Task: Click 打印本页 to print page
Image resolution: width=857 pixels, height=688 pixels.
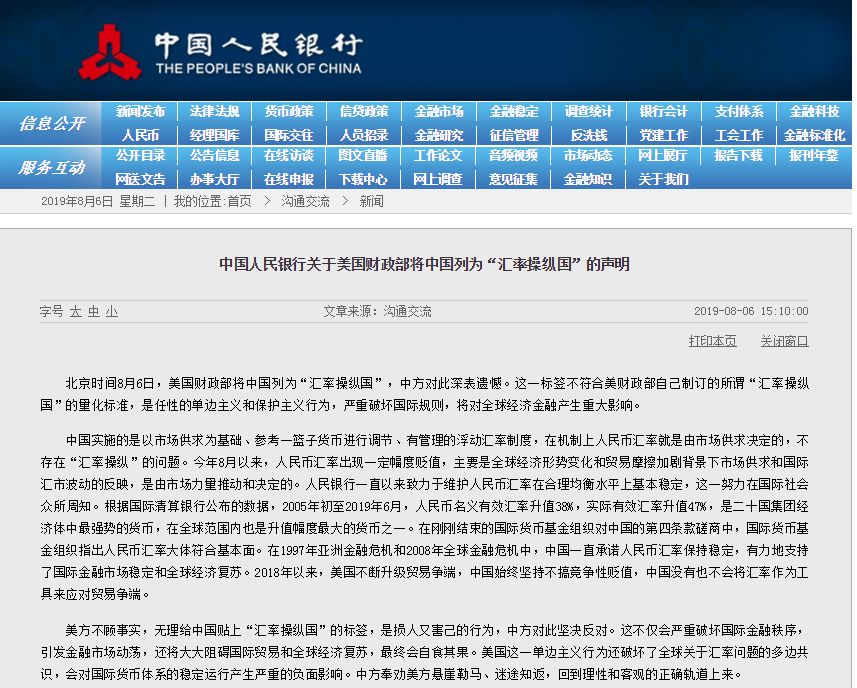Action: tap(713, 341)
